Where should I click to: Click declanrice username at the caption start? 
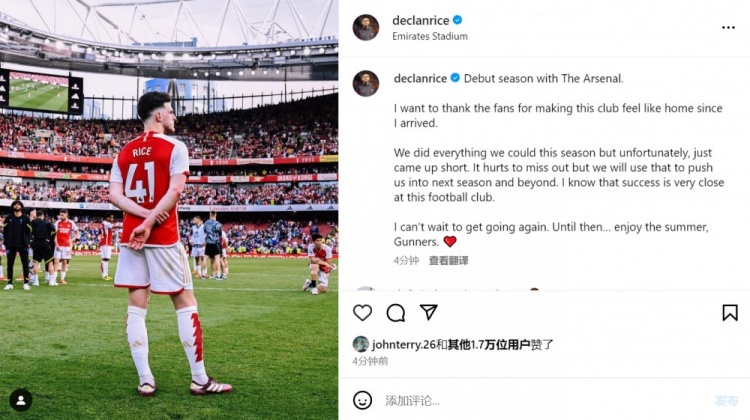click(421, 78)
